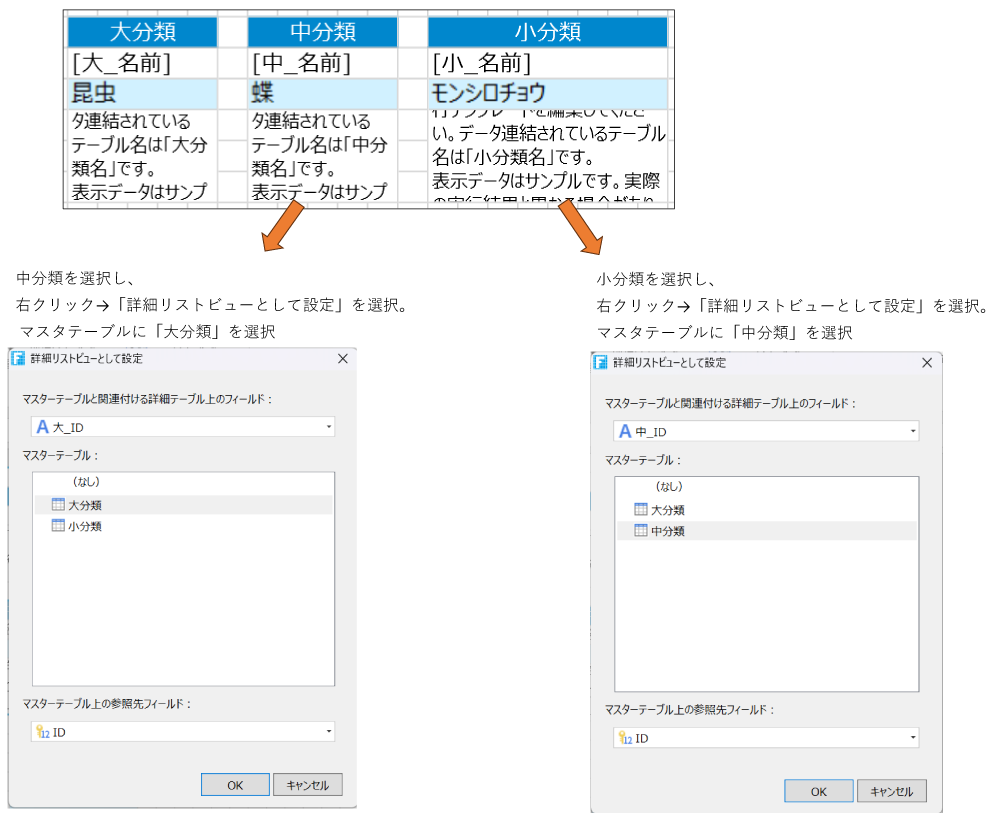Image resolution: width=1000 pixels, height=825 pixels.
Task: Click the table icon beside 大分類 in right dialog
Action: coord(641,509)
